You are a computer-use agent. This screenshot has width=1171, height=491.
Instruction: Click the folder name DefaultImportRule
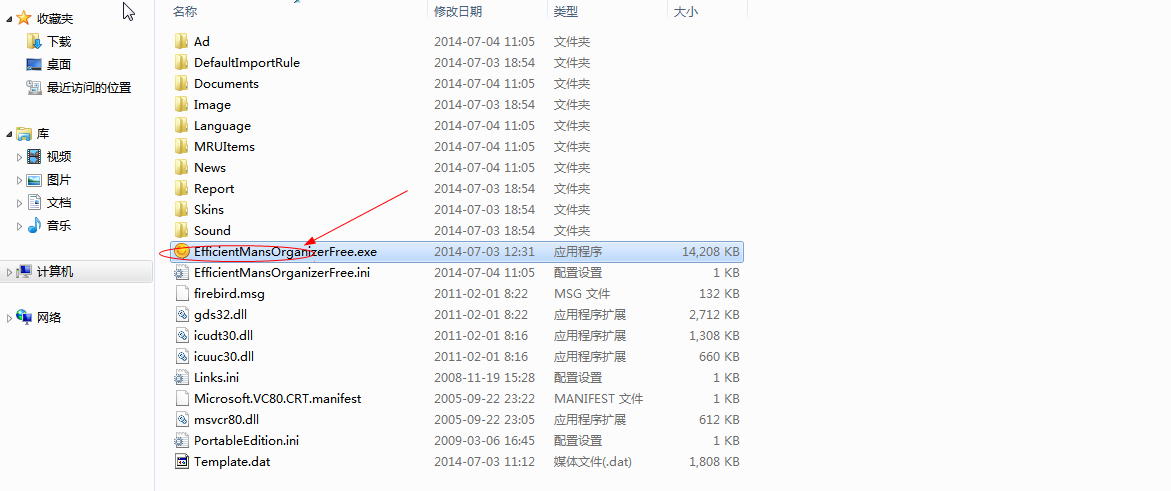click(x=246, y=63)
